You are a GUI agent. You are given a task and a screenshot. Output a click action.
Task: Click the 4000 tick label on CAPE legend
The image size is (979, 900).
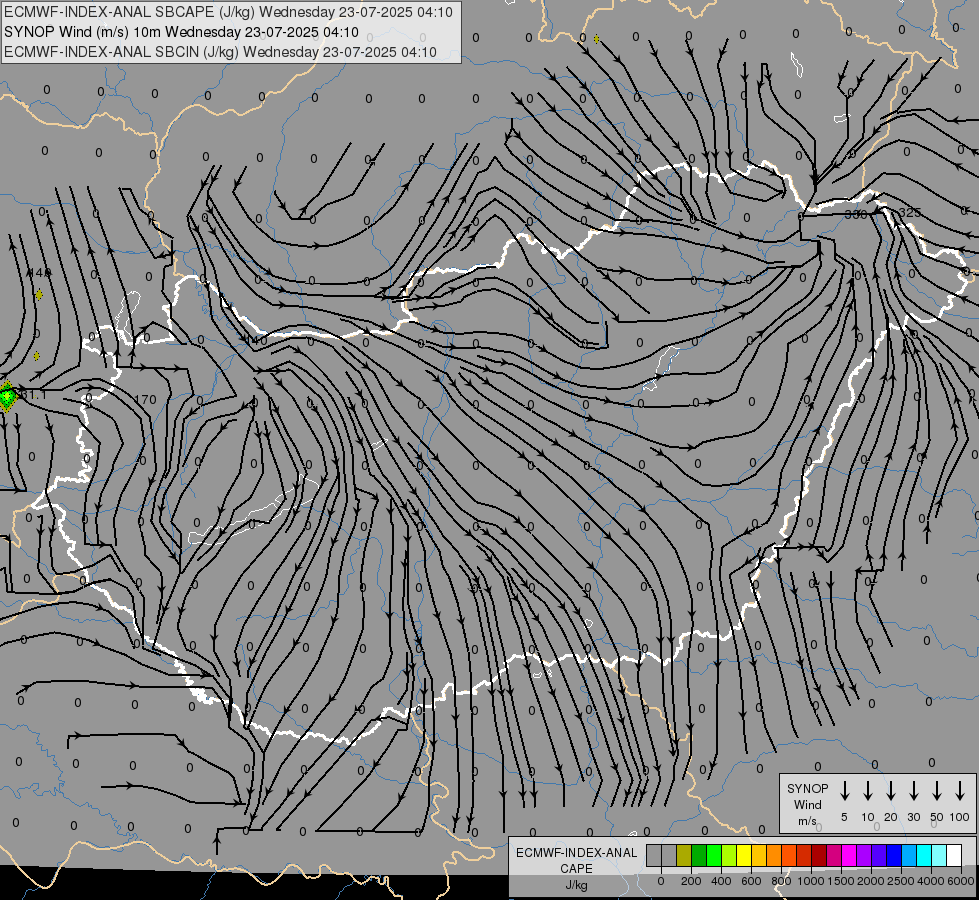[931, 881]
